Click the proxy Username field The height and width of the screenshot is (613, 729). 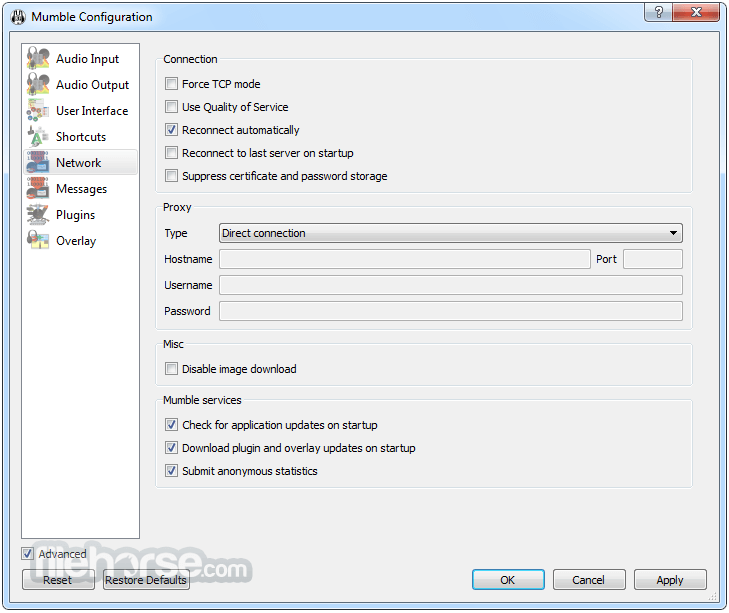point(451,285)
